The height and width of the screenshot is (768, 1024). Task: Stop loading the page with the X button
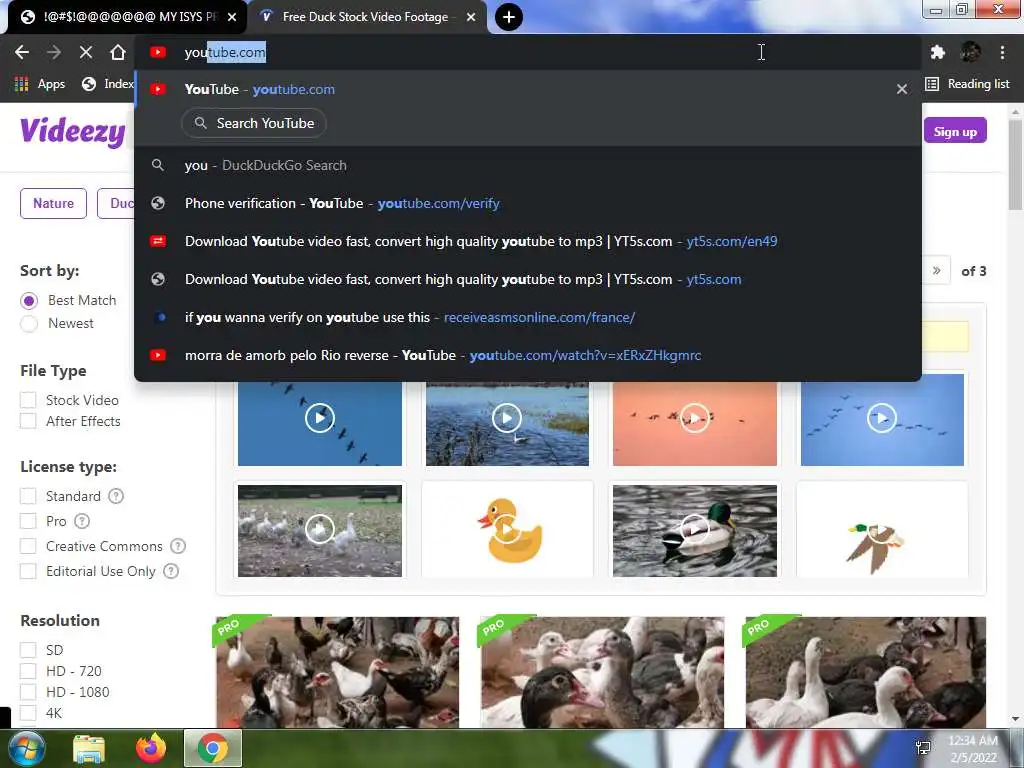point(86,52)
